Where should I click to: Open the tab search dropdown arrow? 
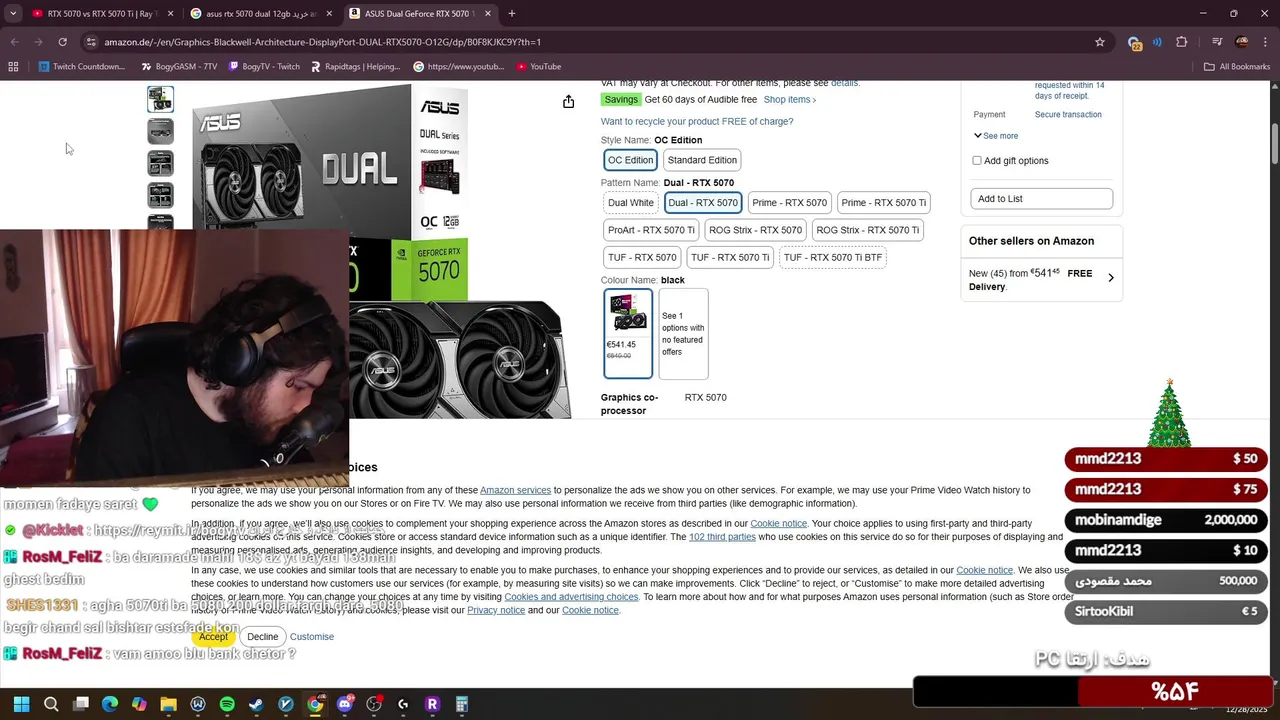[13, 14]
